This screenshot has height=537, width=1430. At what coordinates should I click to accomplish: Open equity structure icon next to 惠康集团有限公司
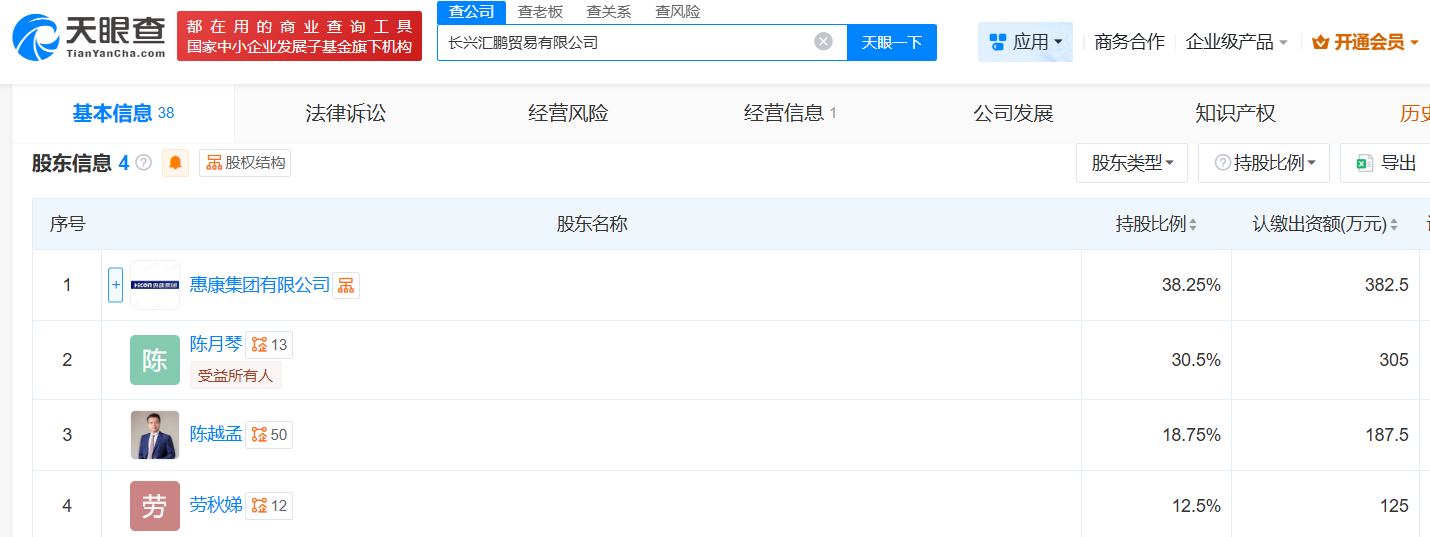(x=346, y=286)
